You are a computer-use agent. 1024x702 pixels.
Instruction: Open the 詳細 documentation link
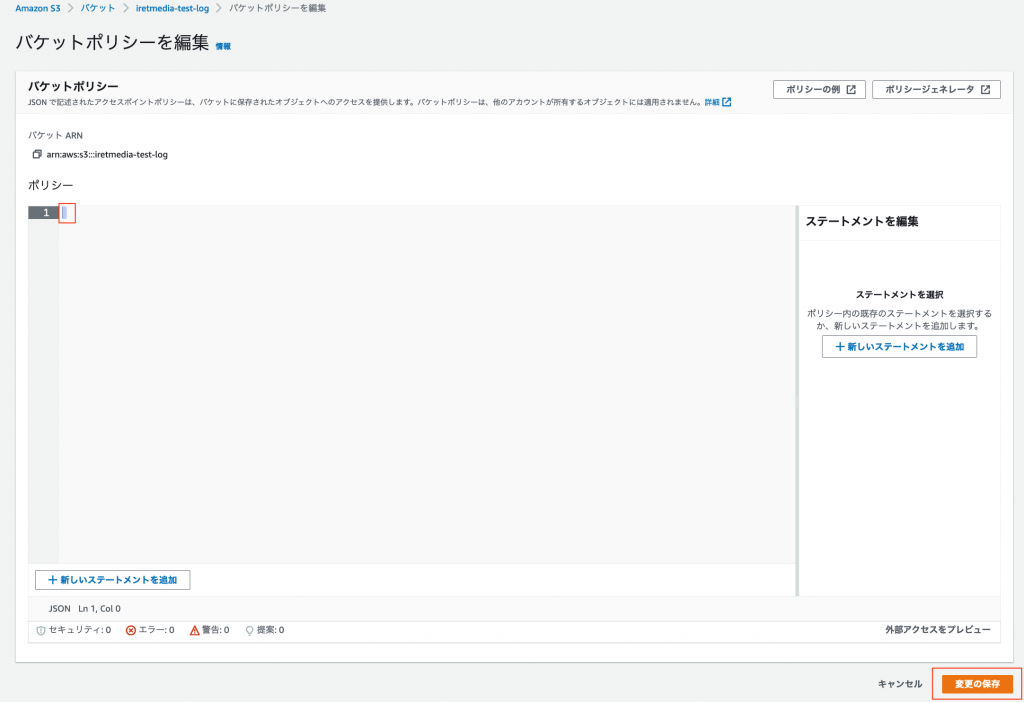click(712, 101)
